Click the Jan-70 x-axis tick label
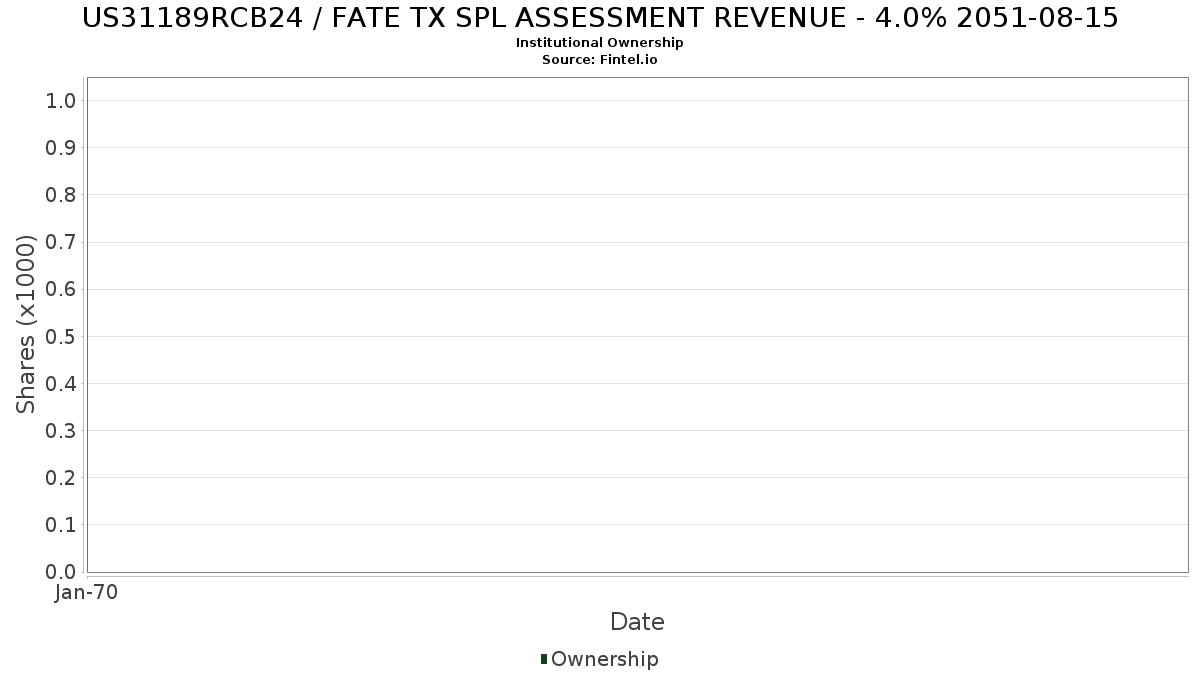The image size is (1200, 675). [87, 593]
